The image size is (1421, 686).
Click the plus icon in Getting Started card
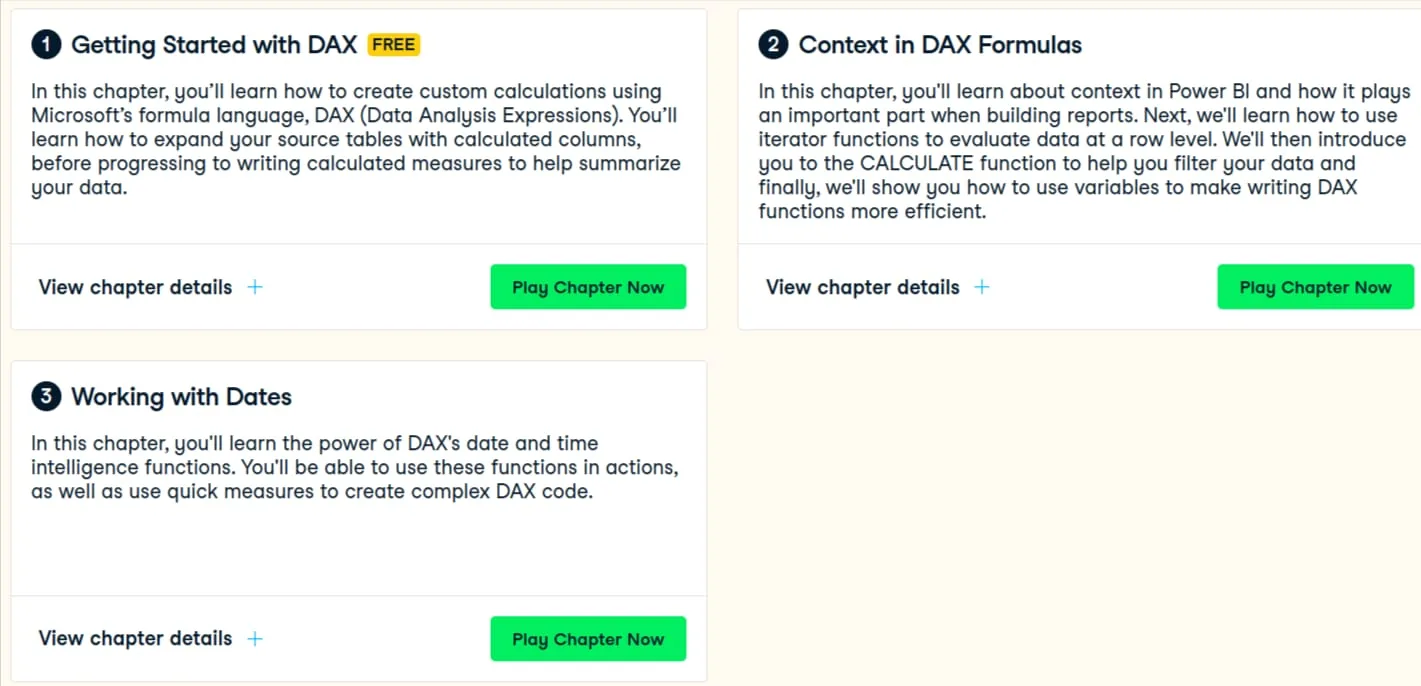[x=255, y=287]
